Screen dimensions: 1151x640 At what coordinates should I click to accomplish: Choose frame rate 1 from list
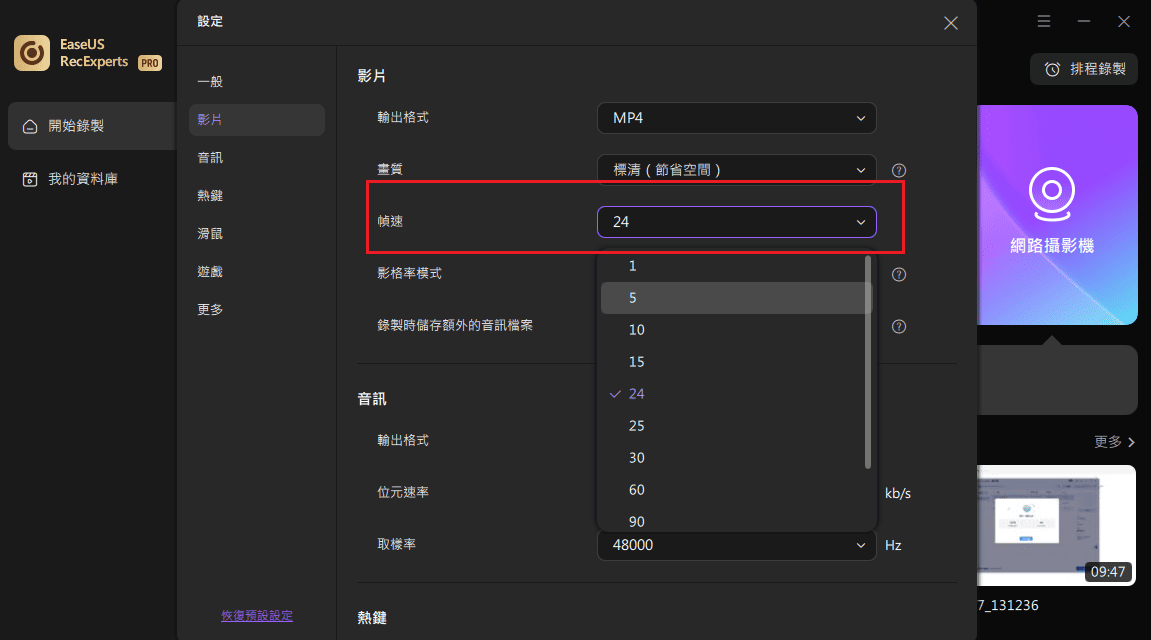733,266
